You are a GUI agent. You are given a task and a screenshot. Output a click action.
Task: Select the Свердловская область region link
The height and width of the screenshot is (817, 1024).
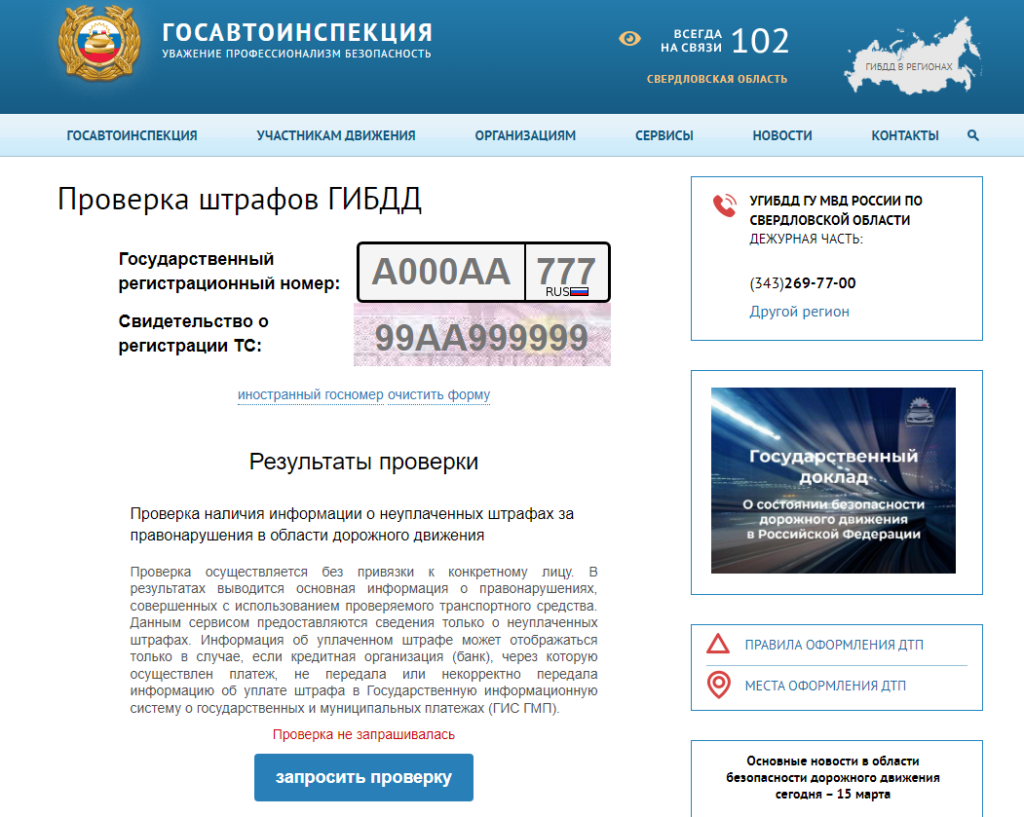point(717,79)
